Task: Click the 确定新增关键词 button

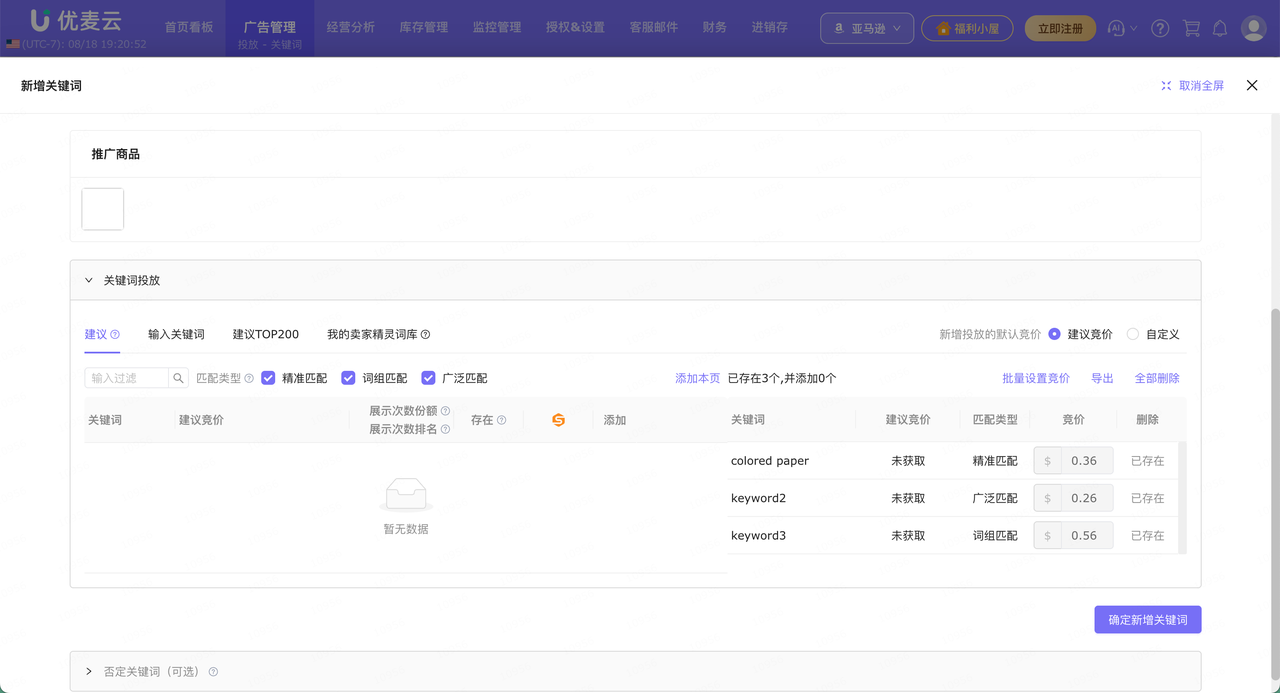Action: [1148, 620]
